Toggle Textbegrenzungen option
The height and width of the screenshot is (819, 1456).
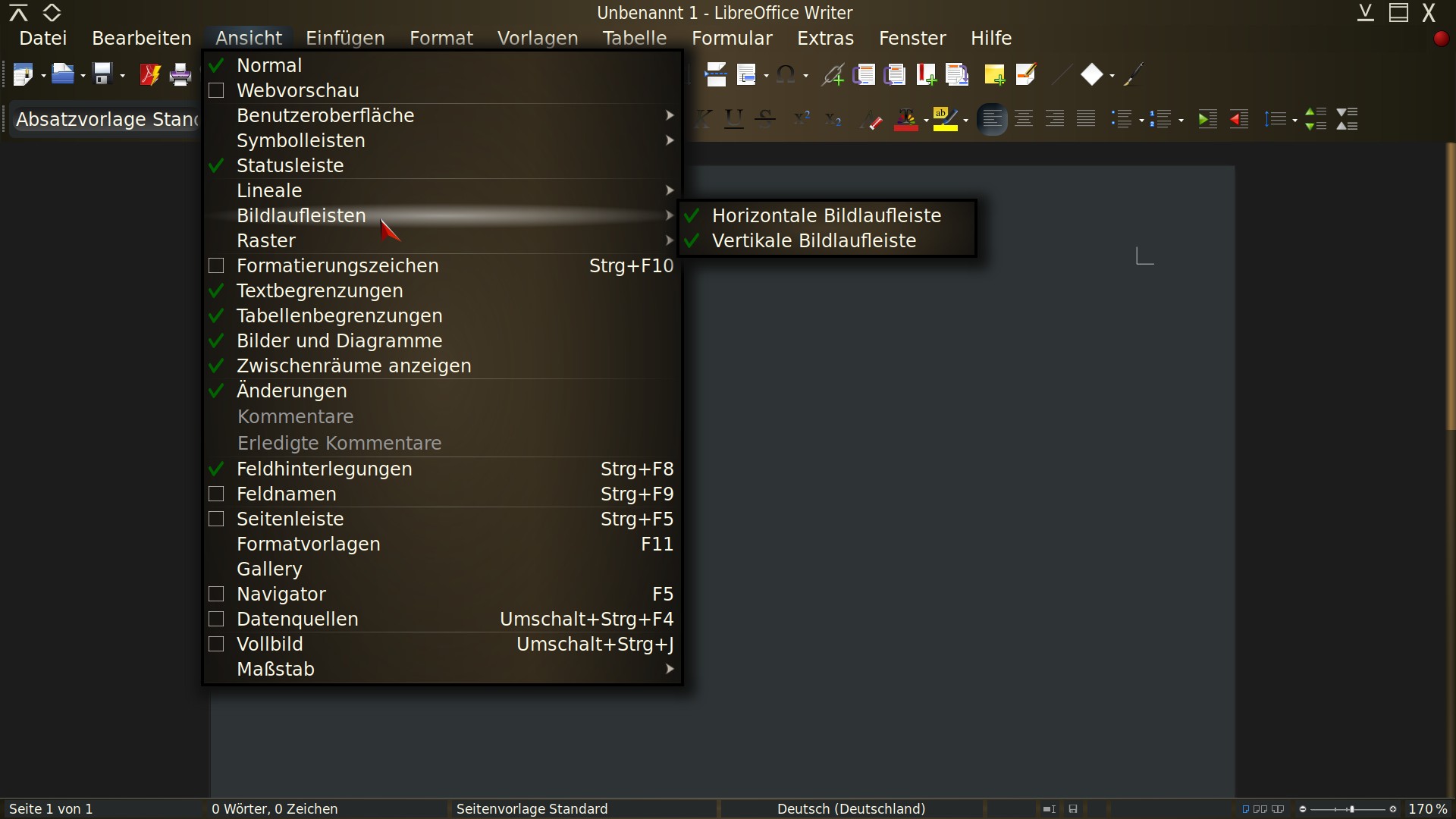click(443, 290)
